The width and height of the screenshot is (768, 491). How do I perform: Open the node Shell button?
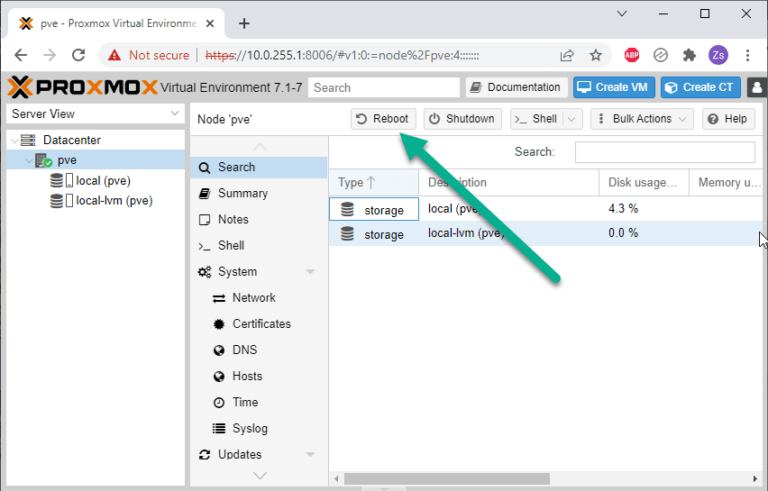point(537,119)
